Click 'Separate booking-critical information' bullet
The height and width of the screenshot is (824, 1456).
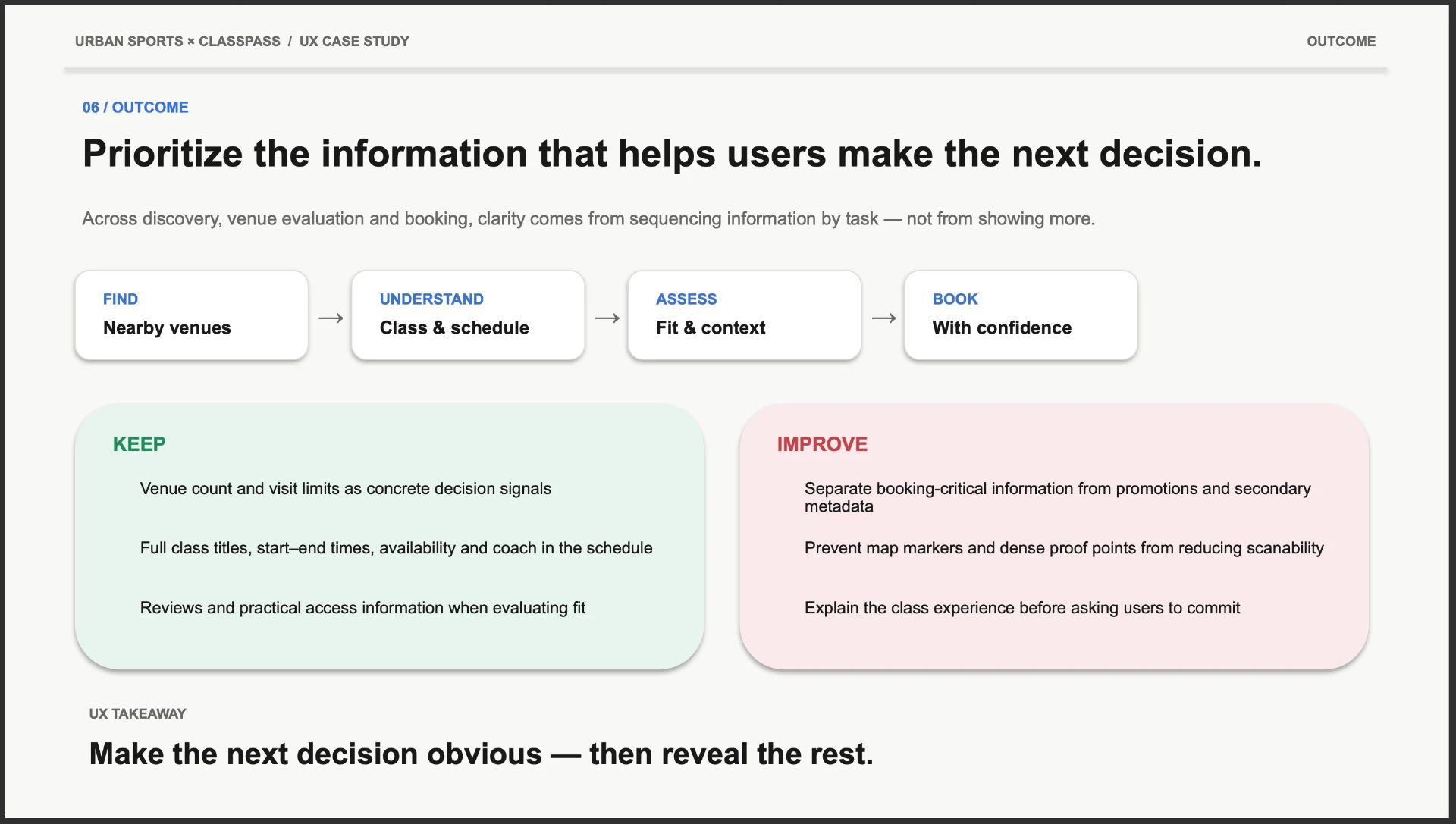tap(1058, 497)
